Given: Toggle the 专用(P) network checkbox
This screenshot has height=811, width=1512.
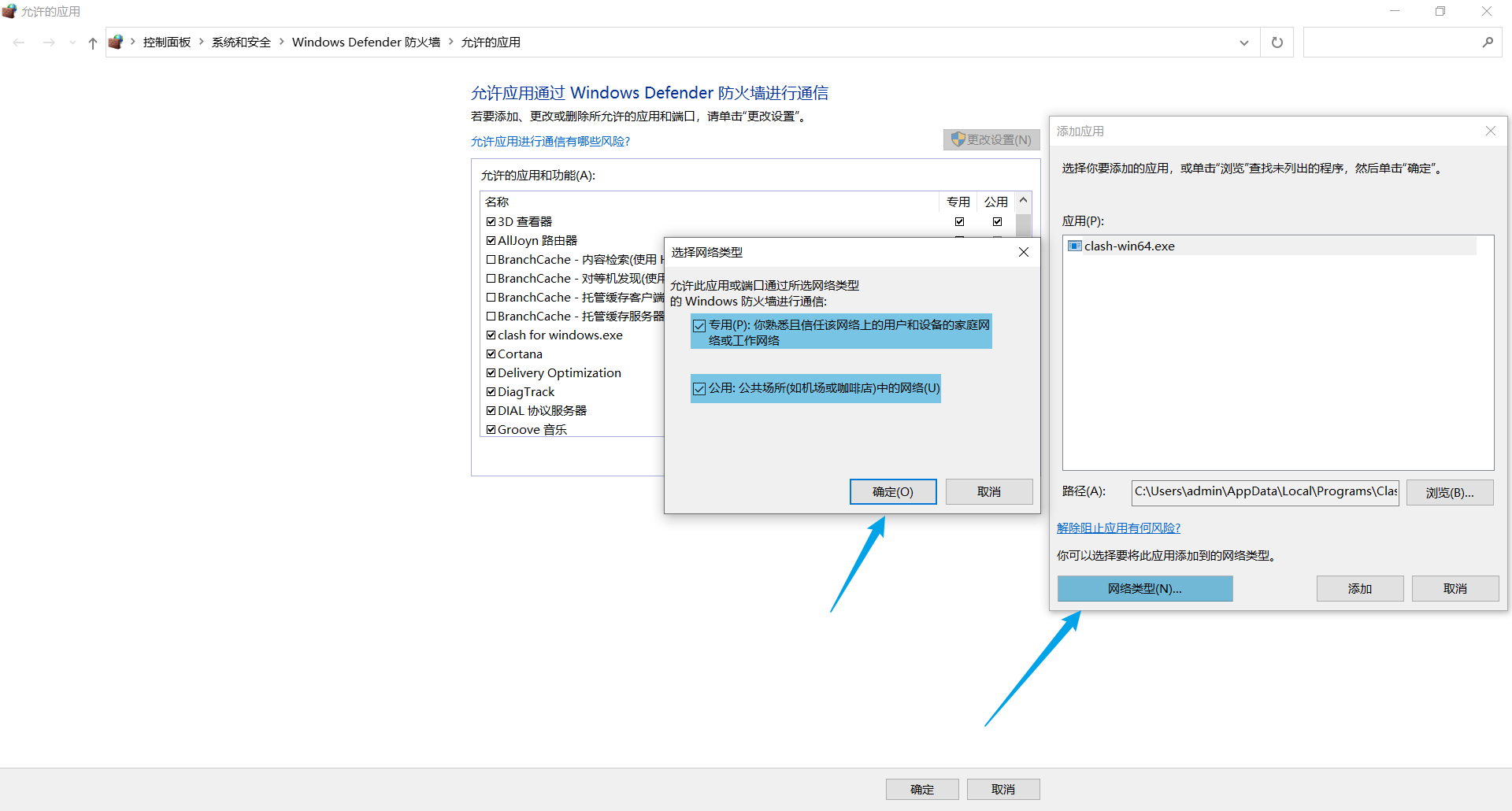Looking at the screenshot, I should [x=699, y=326].
